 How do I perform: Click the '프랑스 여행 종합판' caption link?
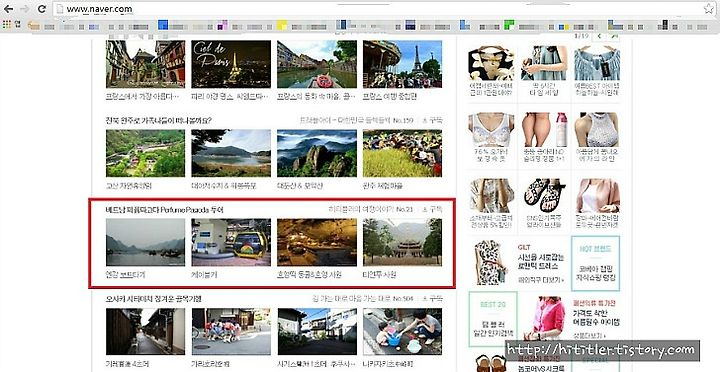pyautogui.click(x=390, y=96)
